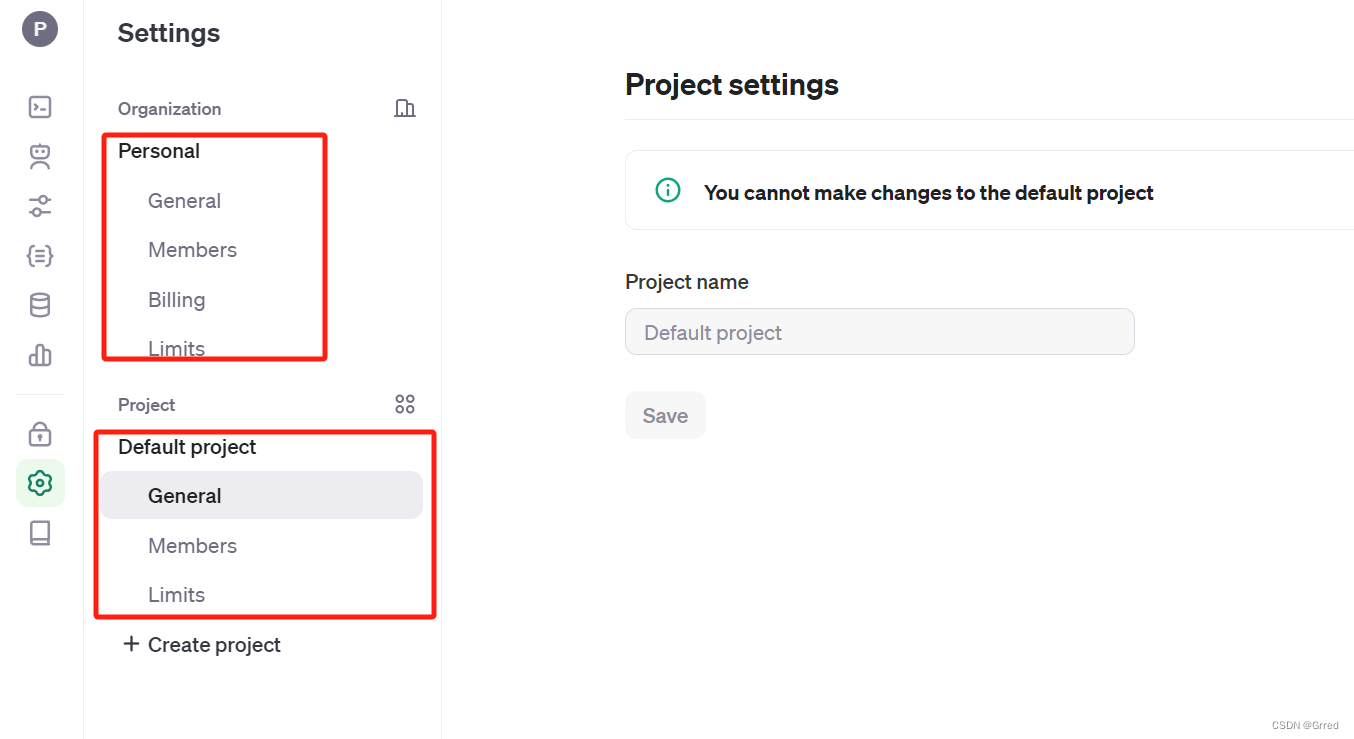Open the Storage database icon

pos(40,305)
